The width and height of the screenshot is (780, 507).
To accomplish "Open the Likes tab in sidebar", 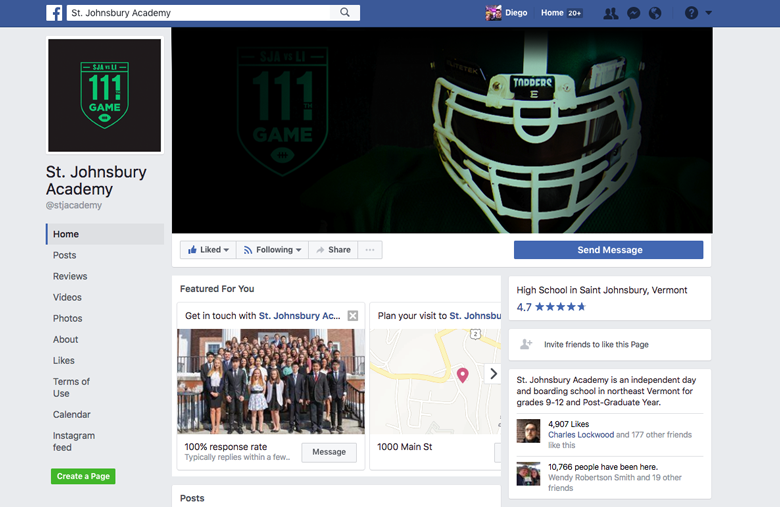I will click(x=64, y=360).
